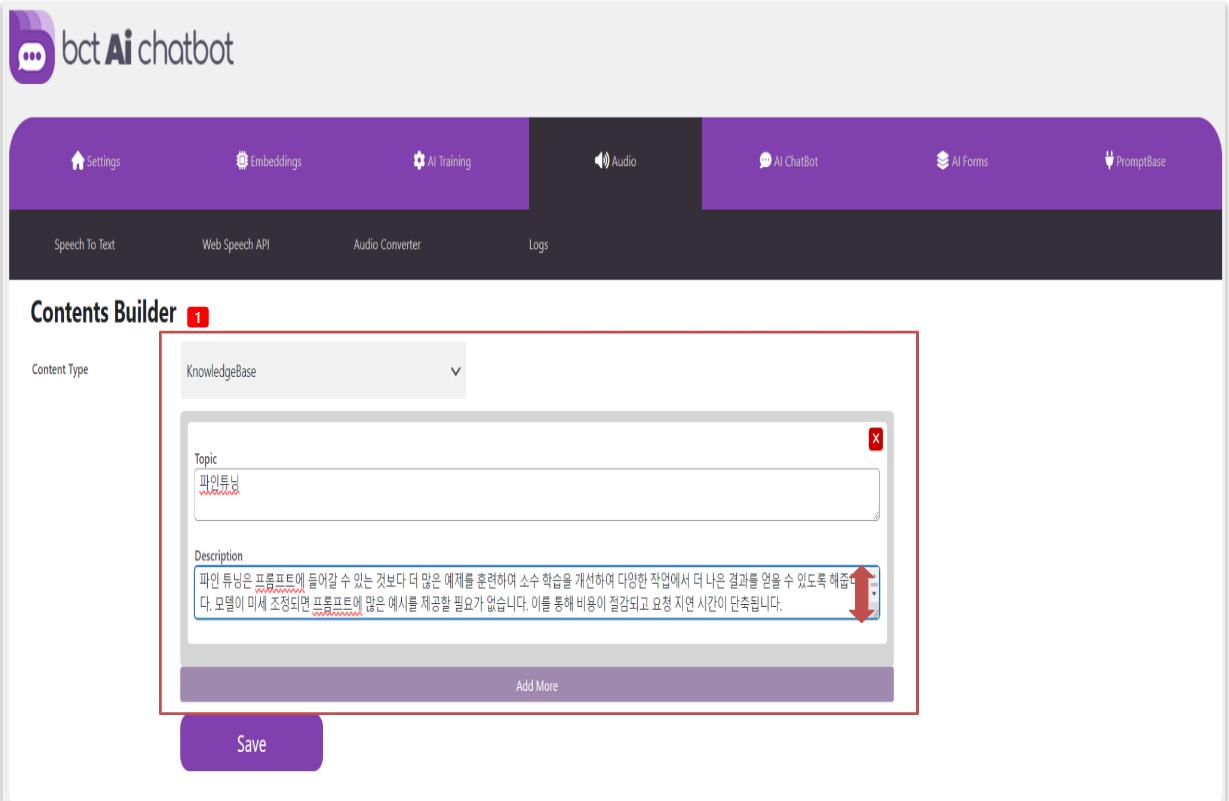Screen dimensions: 1229x801
Task: Open the Speech To Text submenu
Action: [84, 245]
